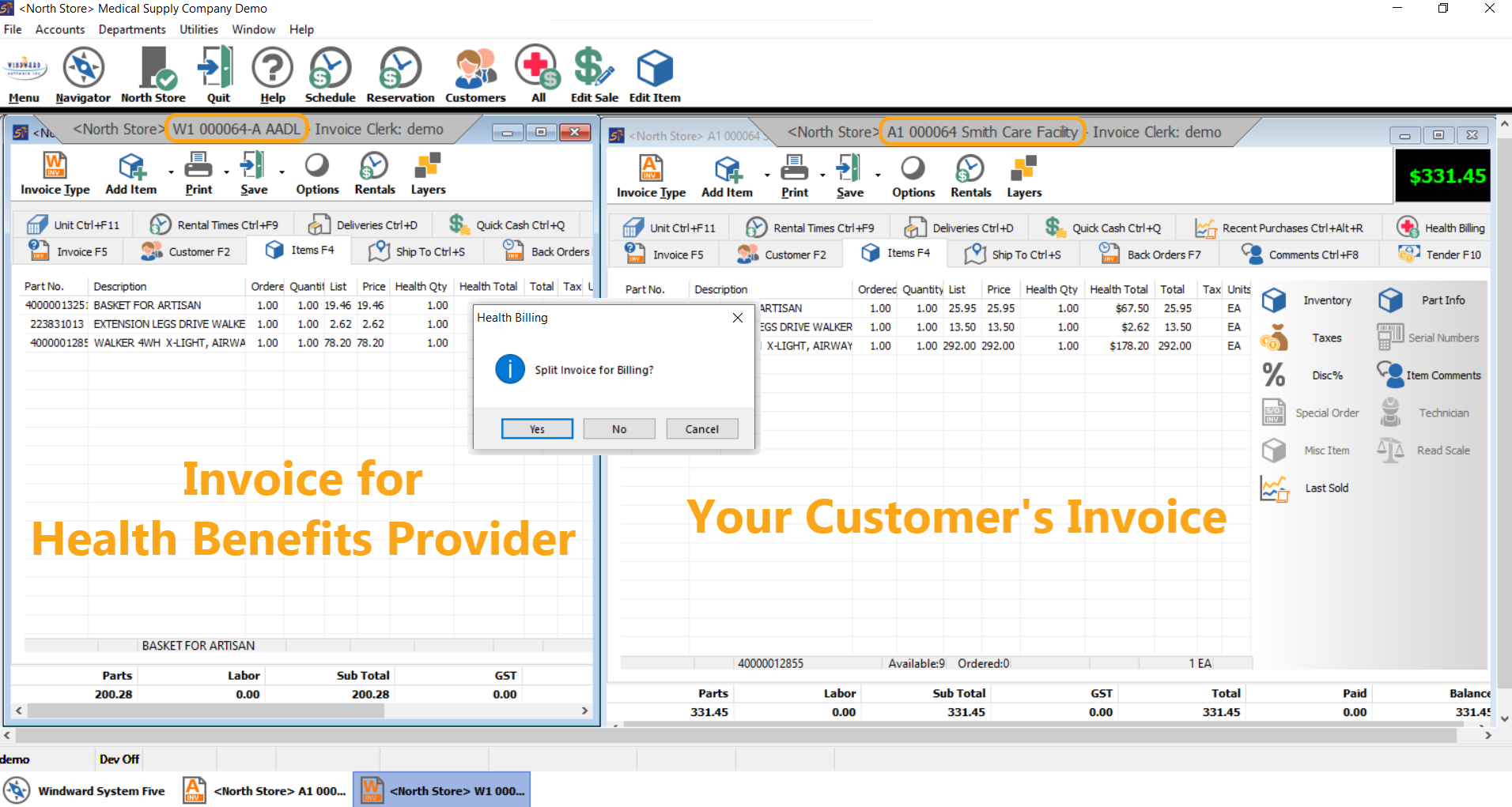Open the Utilities menu
The width and height of the screenshot is (1512, 807).
pyautogui.click(x=198, y=29)
